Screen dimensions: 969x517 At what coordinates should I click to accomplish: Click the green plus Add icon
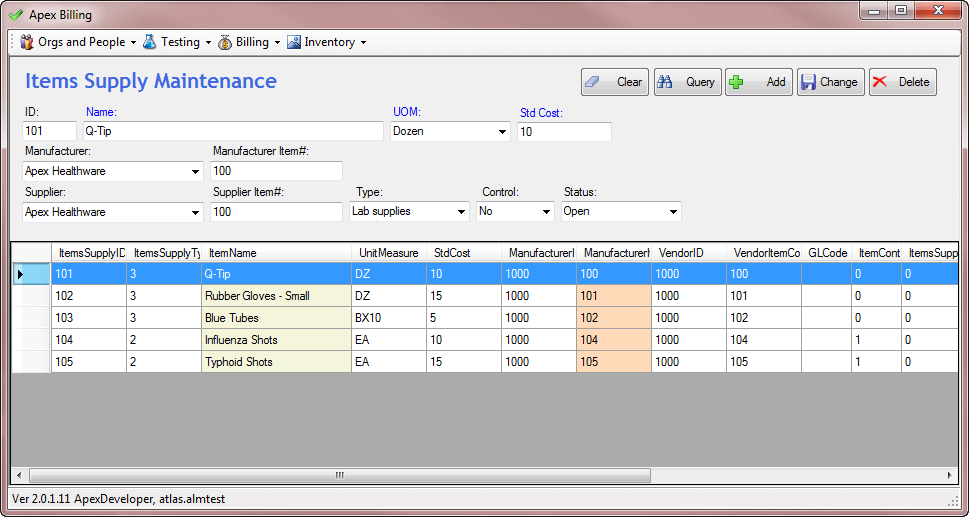click(x=737, y=82)
